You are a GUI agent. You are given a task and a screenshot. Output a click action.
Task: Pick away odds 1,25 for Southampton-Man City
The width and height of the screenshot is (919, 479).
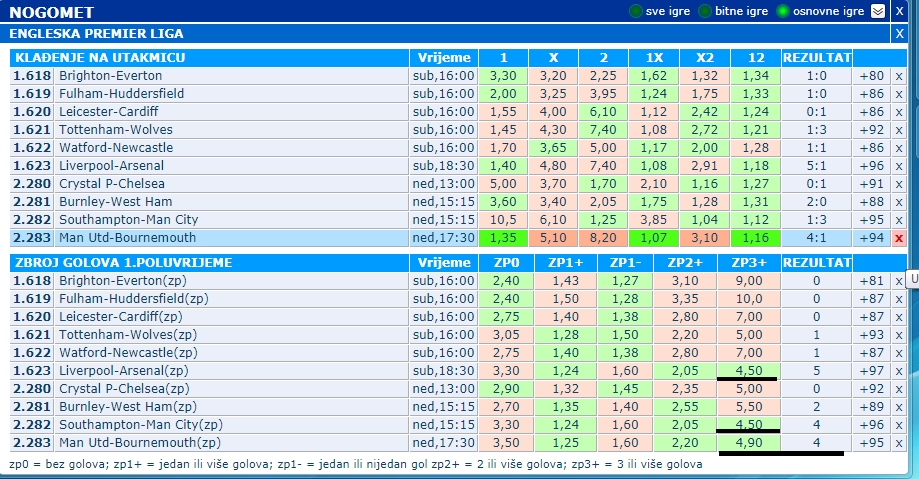(603, 220)
